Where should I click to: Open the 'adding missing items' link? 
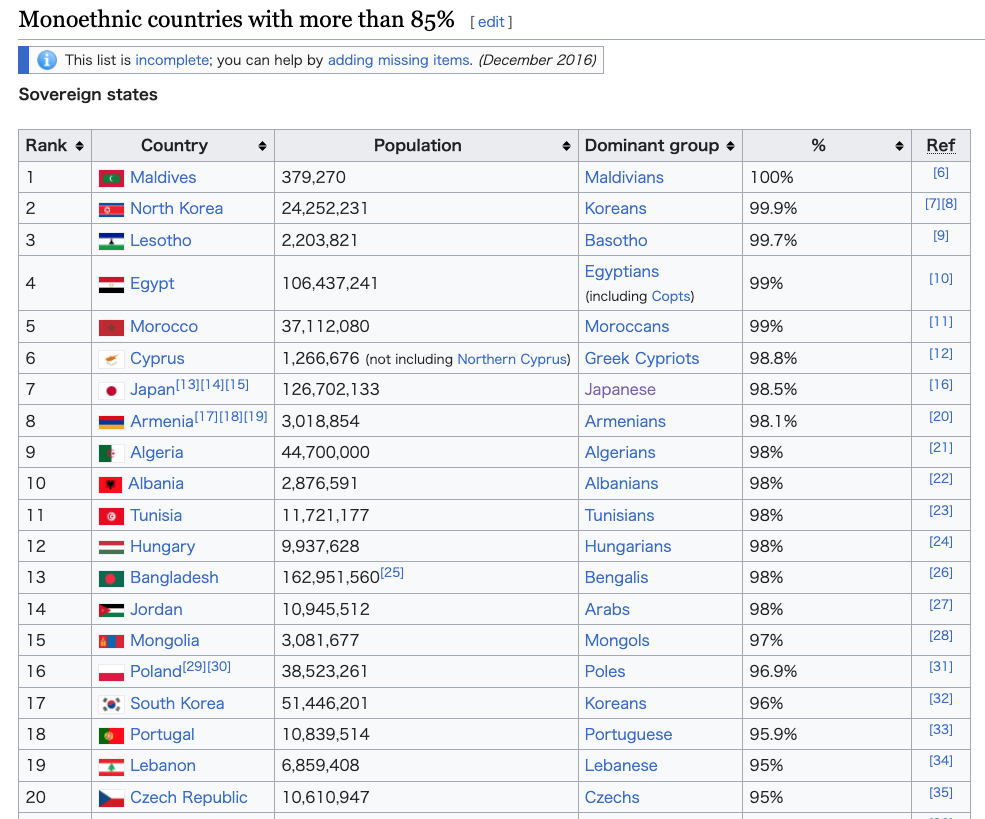399,60
